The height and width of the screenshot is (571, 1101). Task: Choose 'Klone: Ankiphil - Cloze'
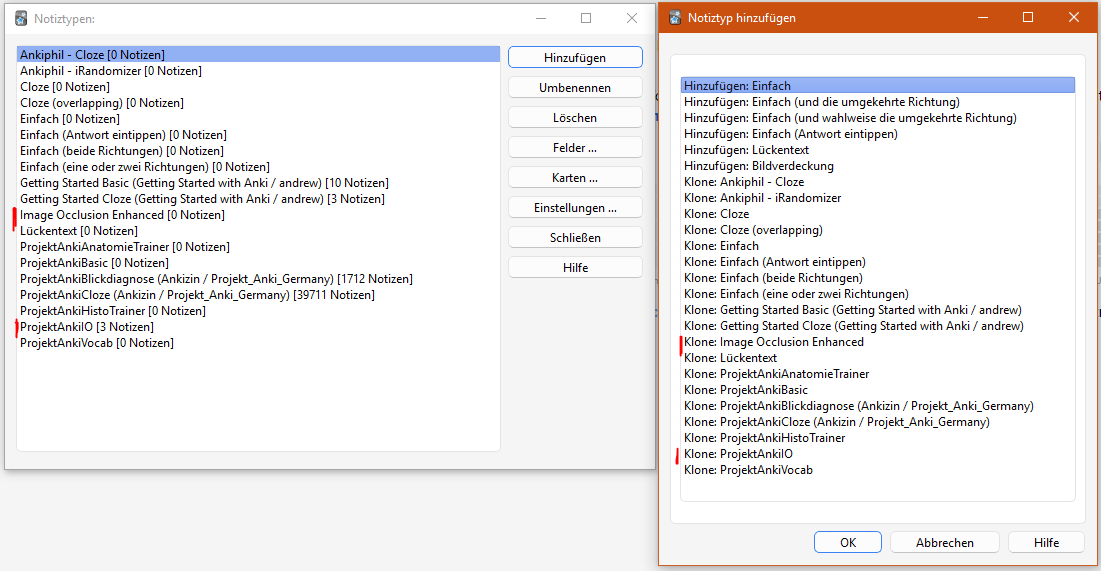[878, 182]
